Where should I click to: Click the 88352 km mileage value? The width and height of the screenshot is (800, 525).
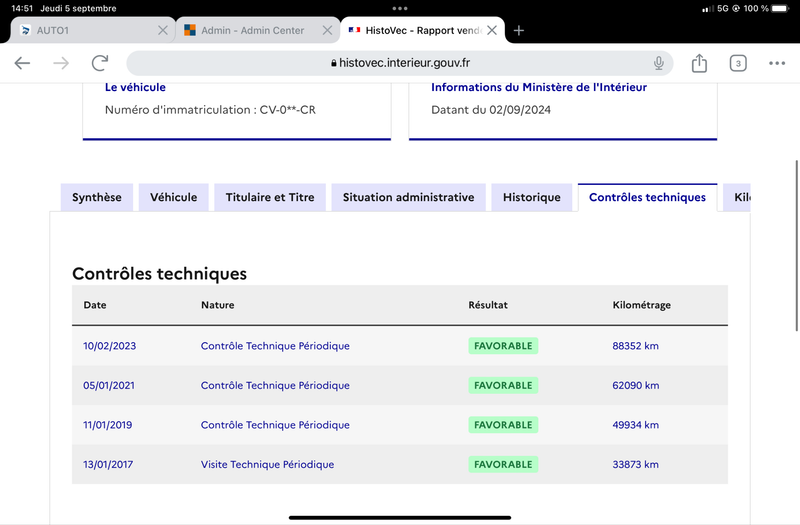tap(636, 346)
